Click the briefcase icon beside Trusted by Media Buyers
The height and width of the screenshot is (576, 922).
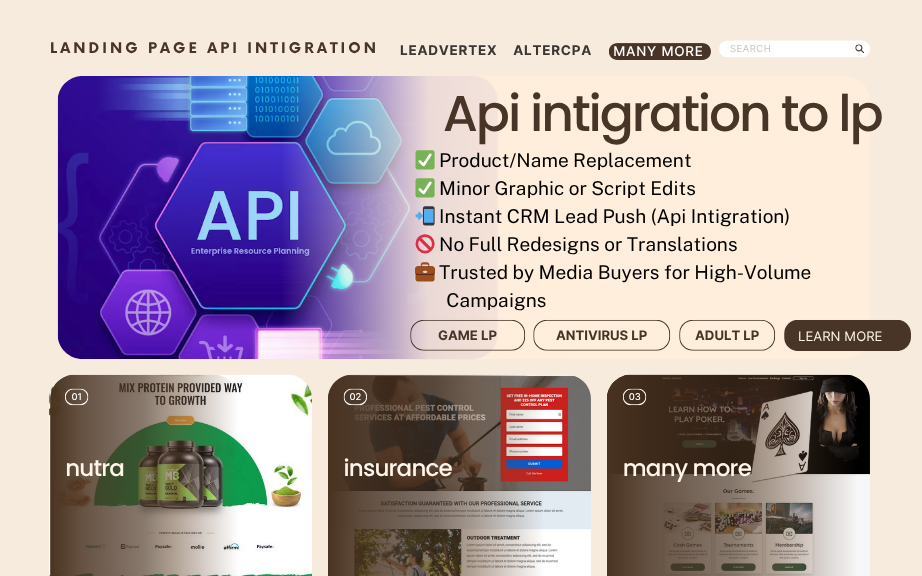425,272
